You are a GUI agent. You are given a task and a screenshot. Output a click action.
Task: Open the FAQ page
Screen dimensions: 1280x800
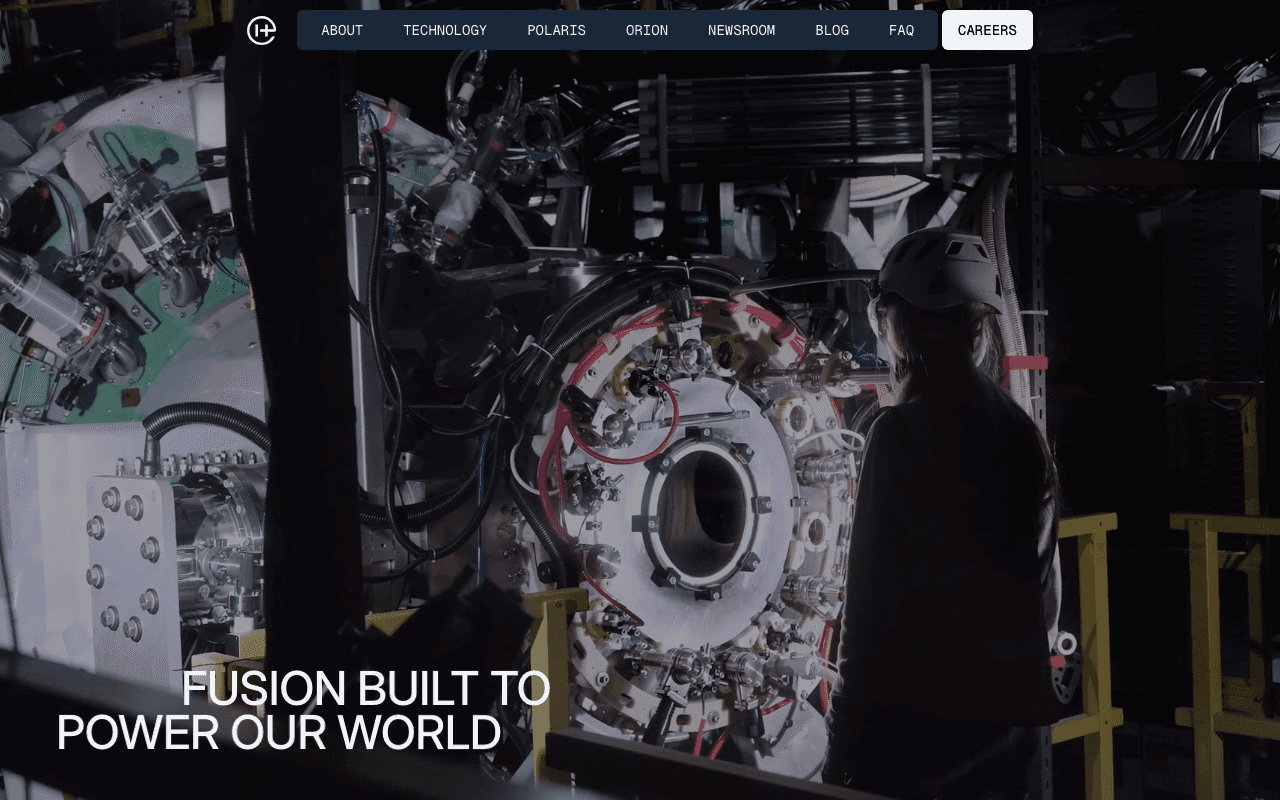pyautogui.click(x=901, y=30)
